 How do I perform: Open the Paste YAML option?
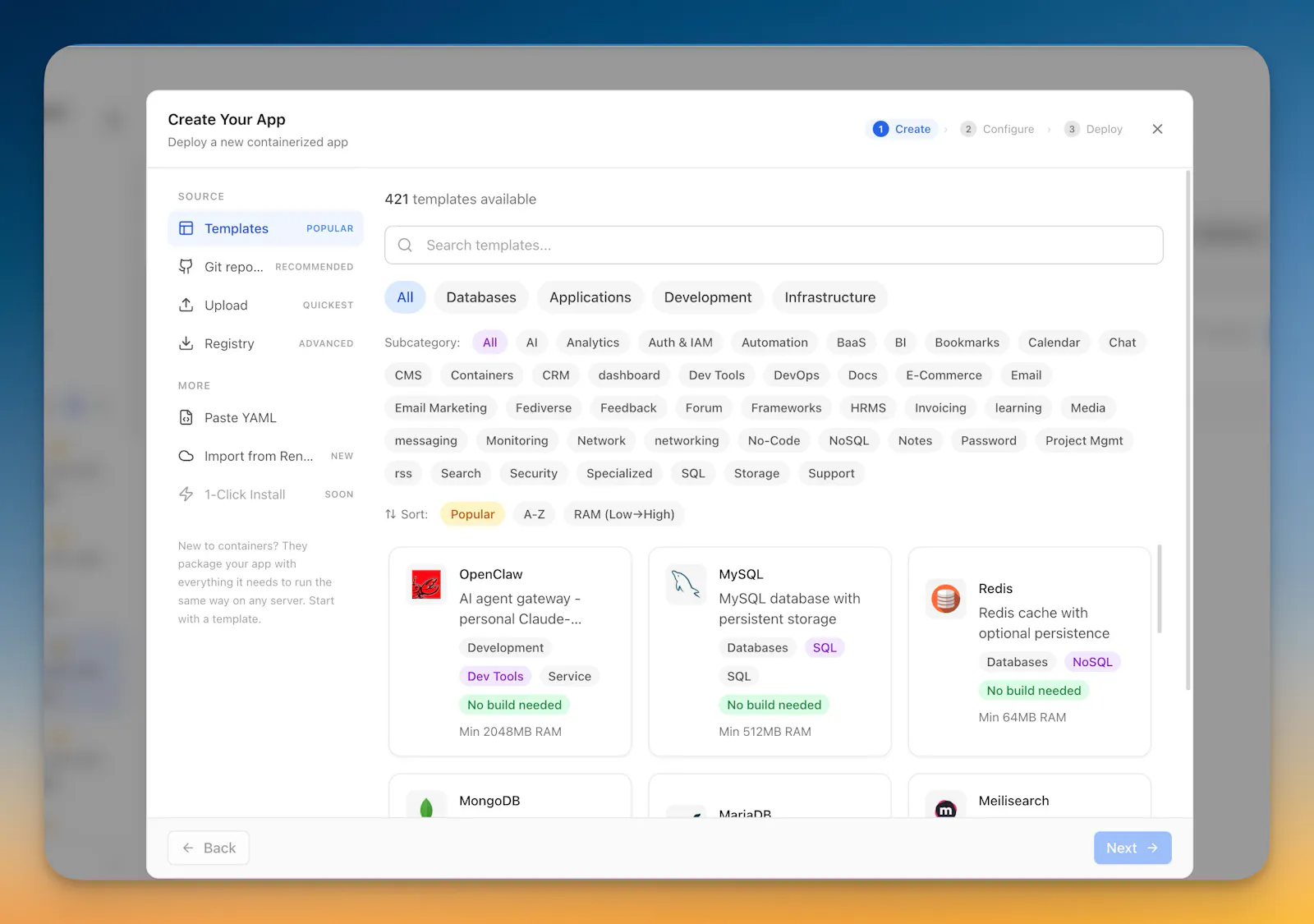[265, 417]
